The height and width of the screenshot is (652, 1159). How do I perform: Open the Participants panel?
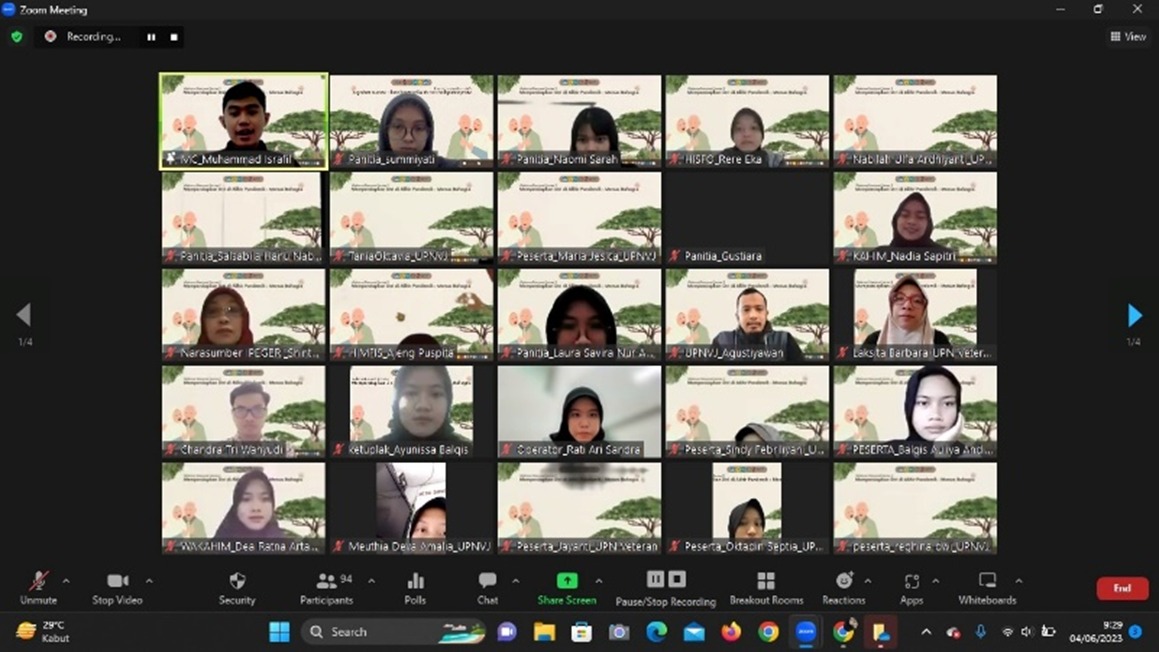click(x=326, y=587)
